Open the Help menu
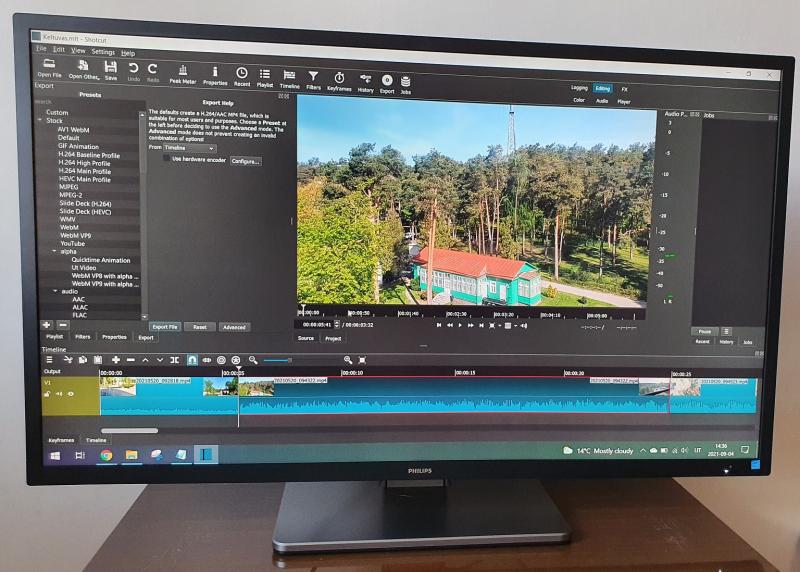 tap(128, 53)
